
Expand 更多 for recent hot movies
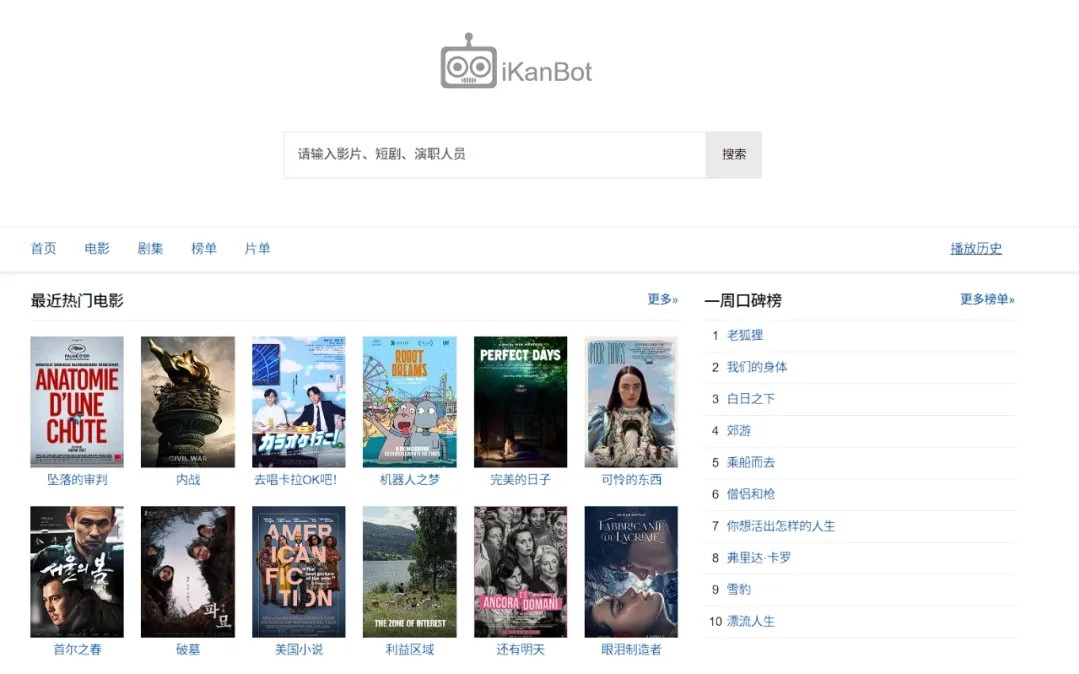pos(662,299)
